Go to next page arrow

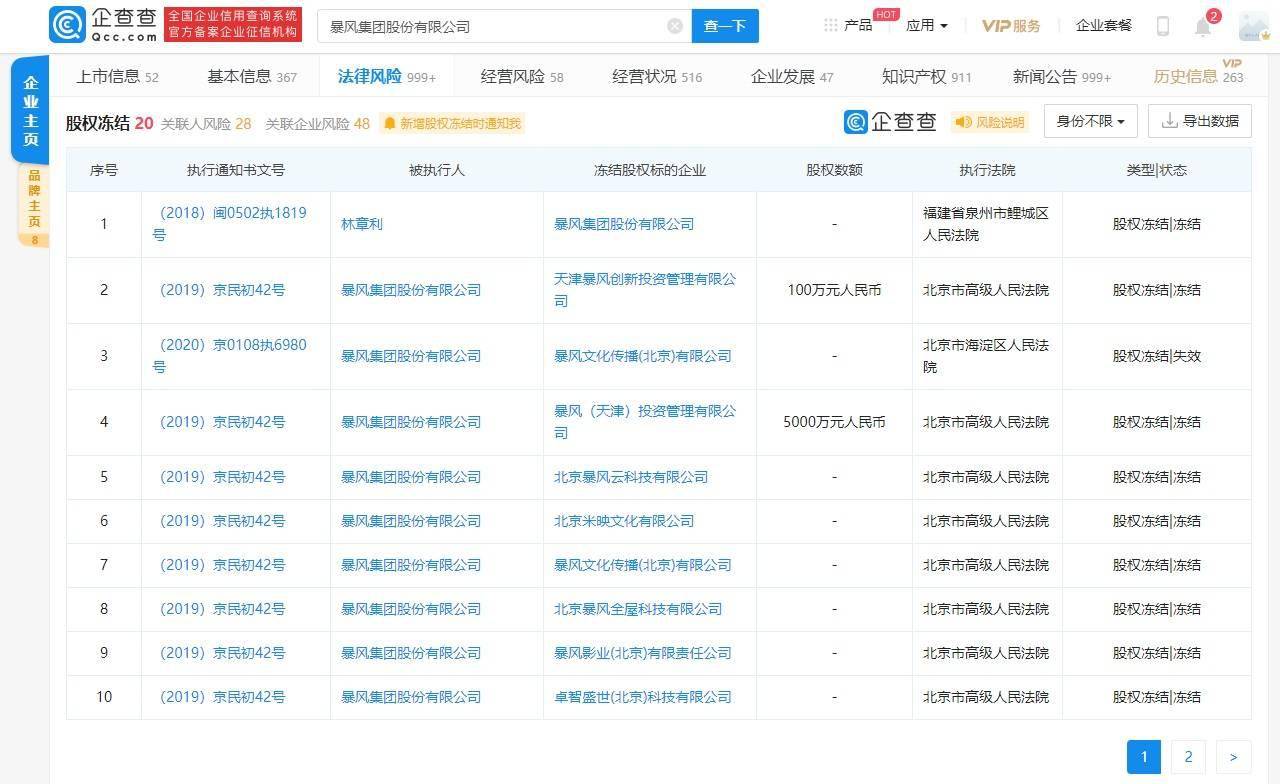tap(1233, 757)
